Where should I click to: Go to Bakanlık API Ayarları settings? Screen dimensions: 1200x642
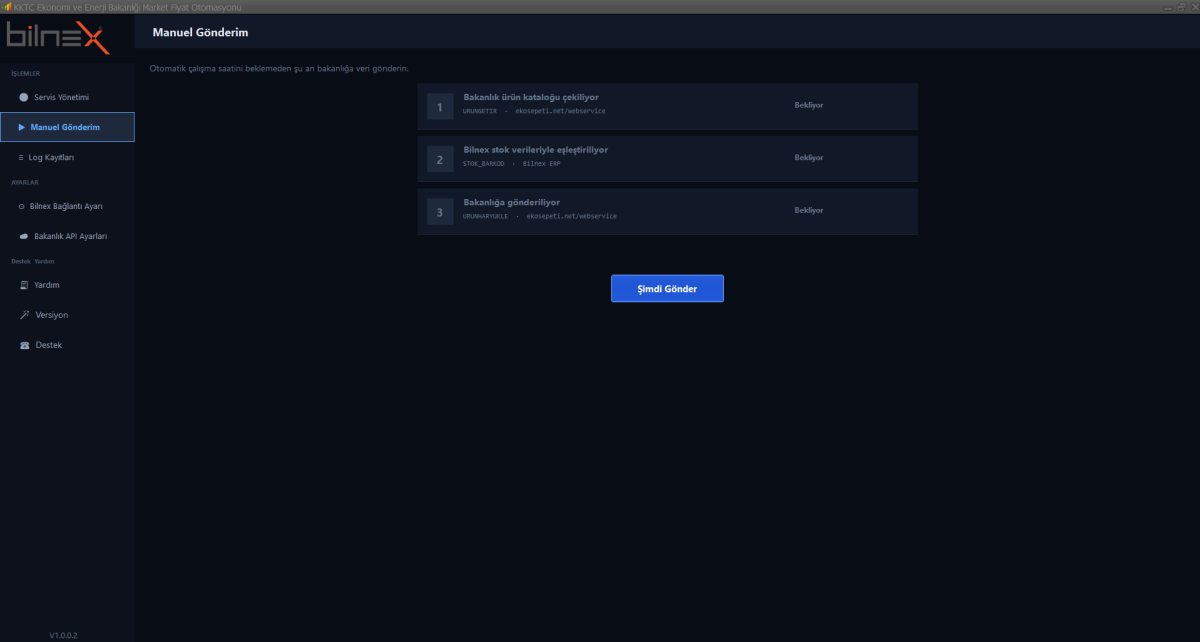(70, 237)
